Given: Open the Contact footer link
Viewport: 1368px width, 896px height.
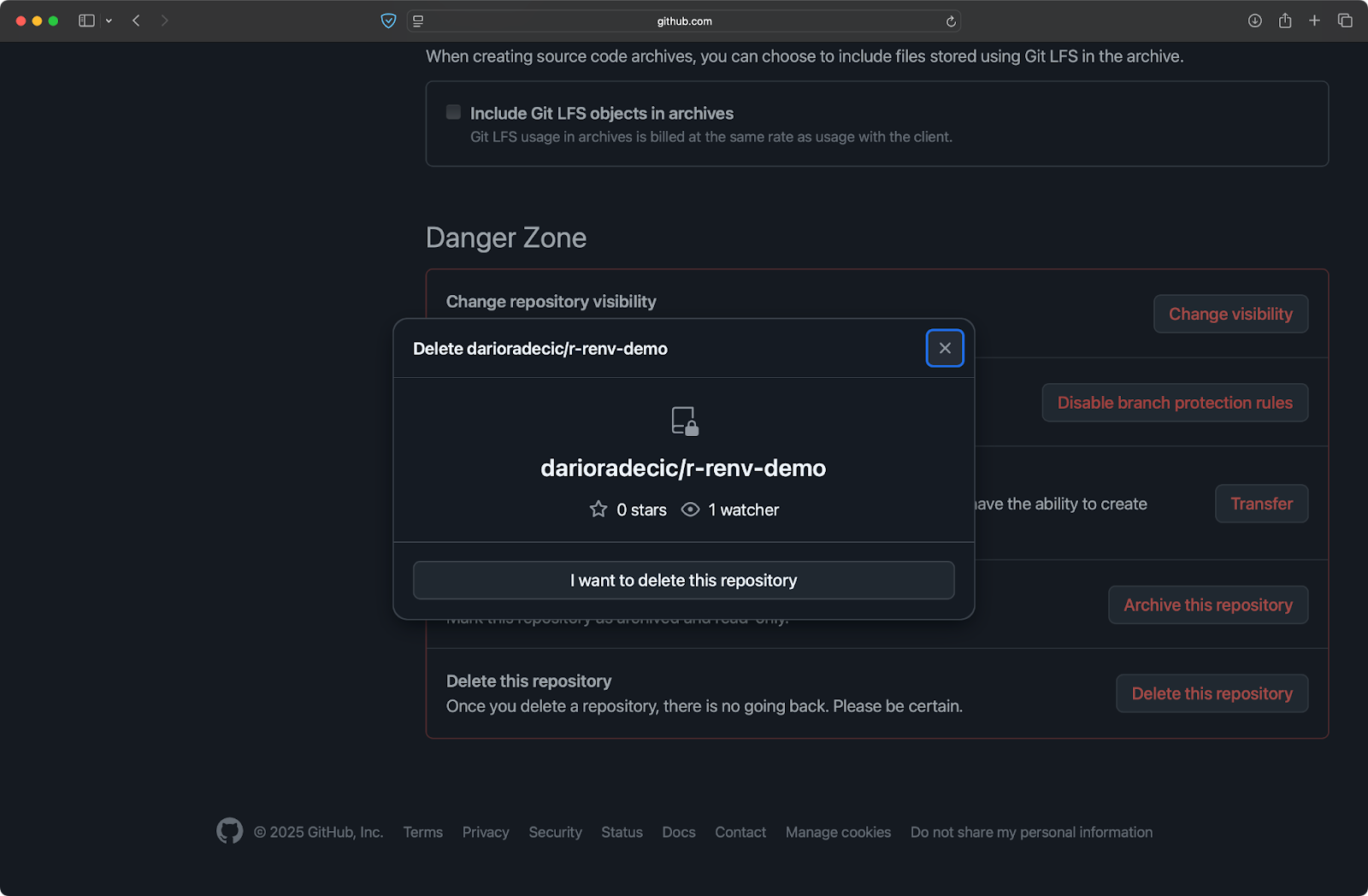Looking at the screenshot, I should point(740,832).
